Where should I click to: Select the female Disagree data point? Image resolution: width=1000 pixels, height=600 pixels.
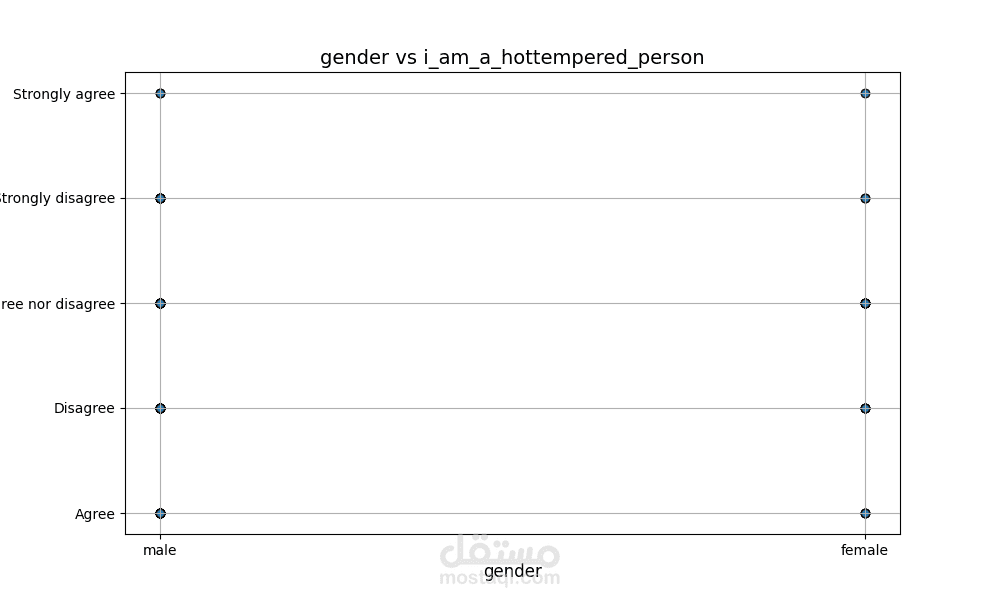[865, 408]
